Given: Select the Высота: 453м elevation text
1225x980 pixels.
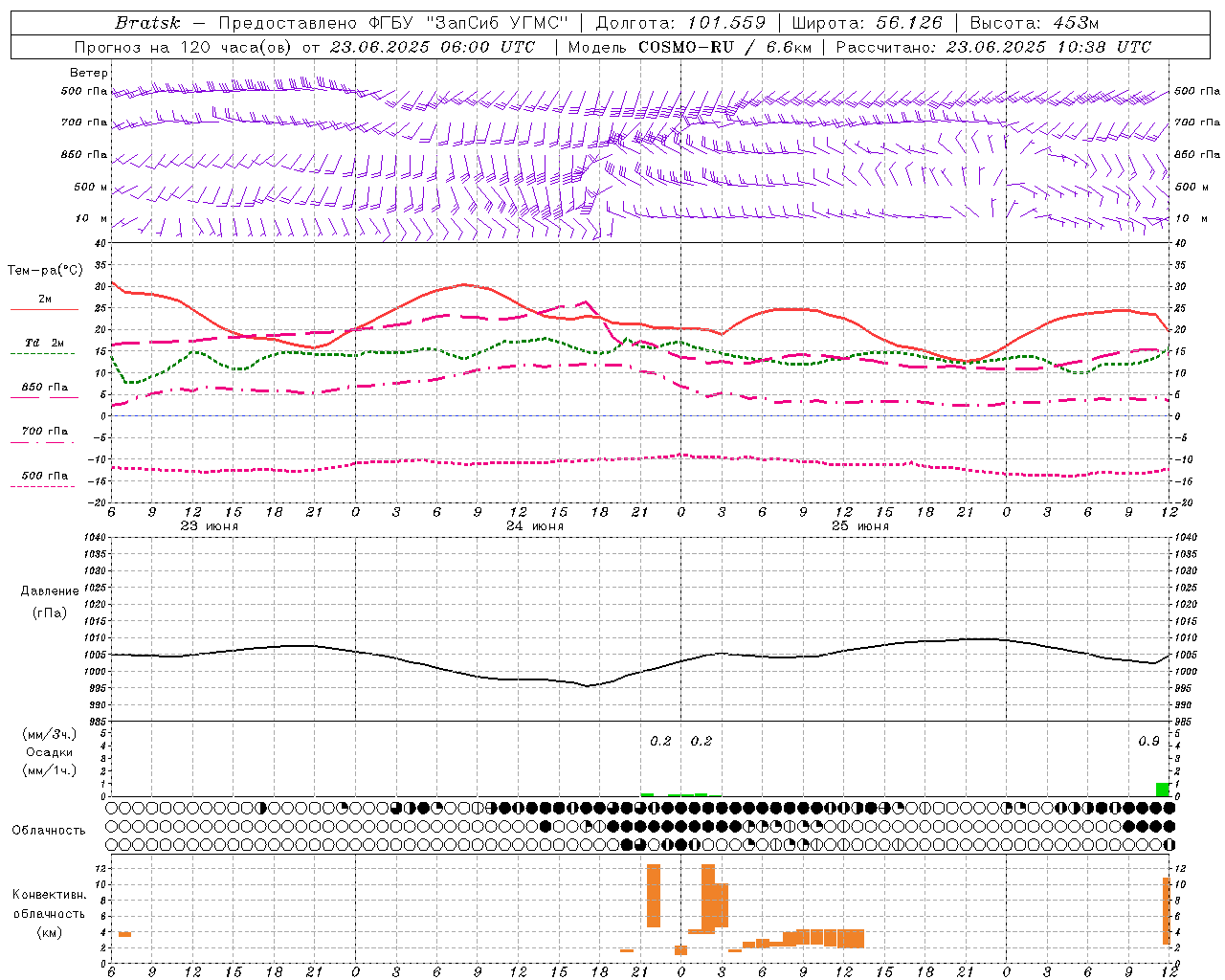Looking at the screenshot, I should tap(1035, 23).
